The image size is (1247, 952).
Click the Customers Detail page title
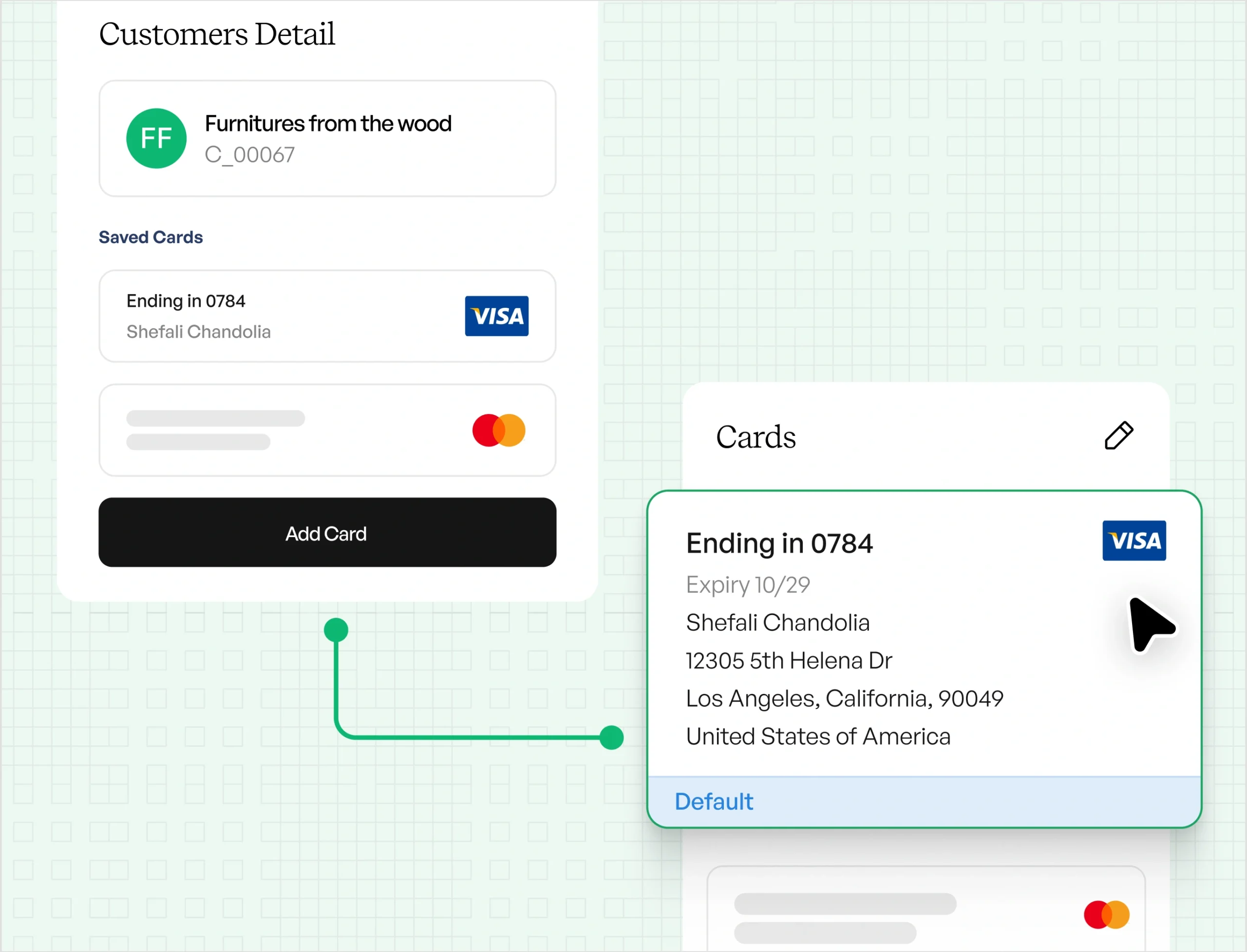pyautogui.click(x=217, y=34)
